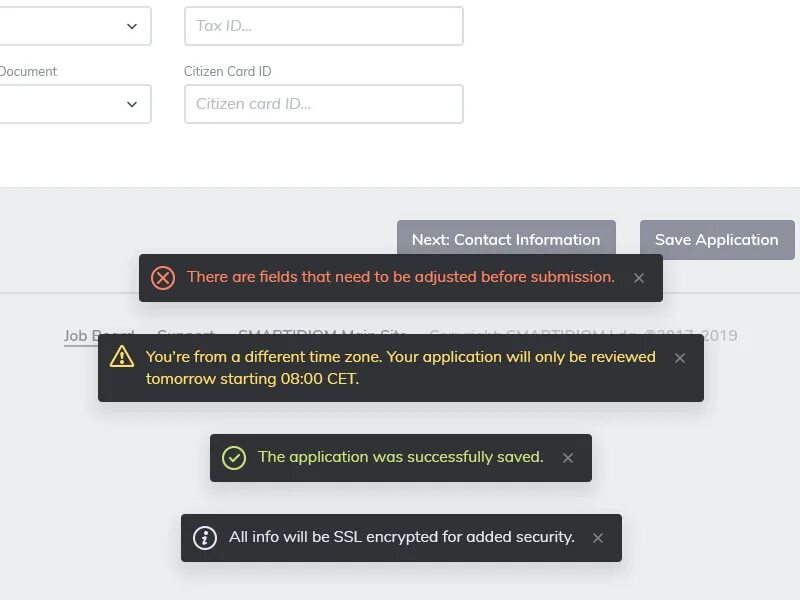Dismiss the fields need adjusting error toast
This screenshot has height=600, width=800.
639,278
